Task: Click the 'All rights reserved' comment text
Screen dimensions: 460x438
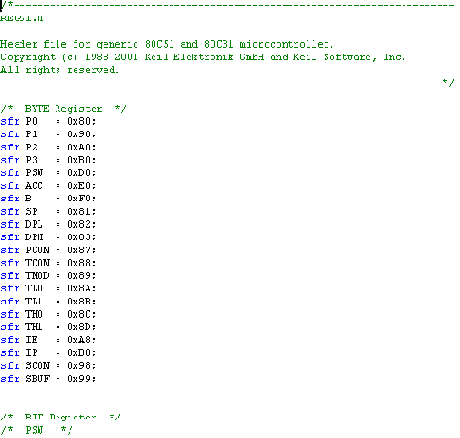Action: tap(59, 70)
